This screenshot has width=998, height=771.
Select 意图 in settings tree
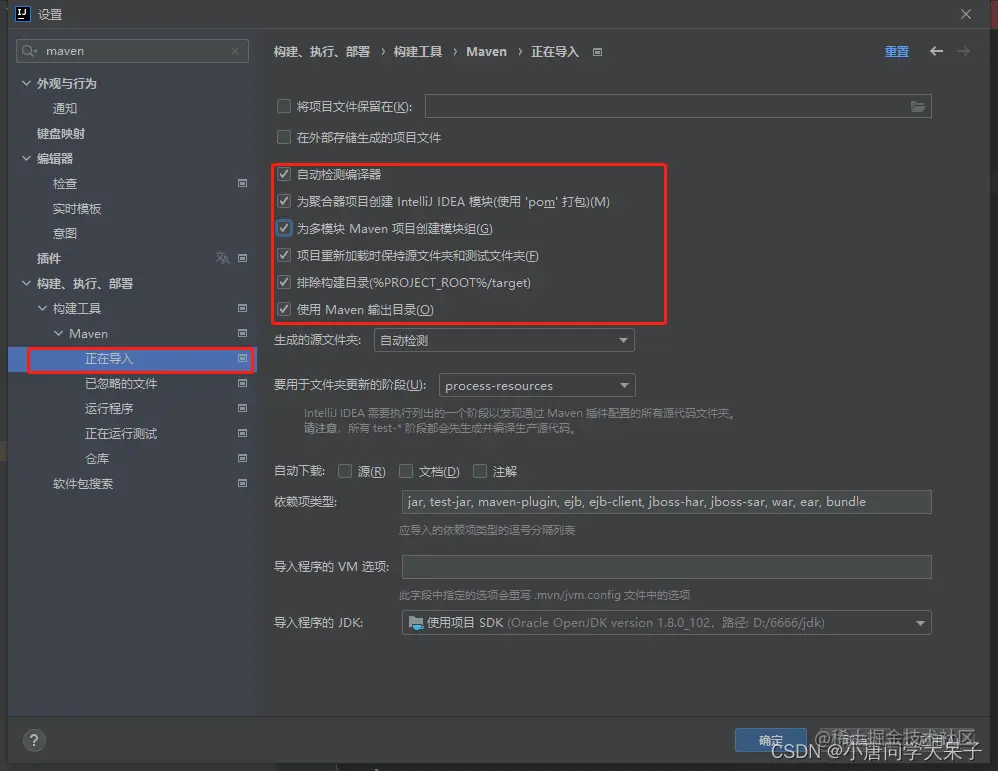point(65,233)
